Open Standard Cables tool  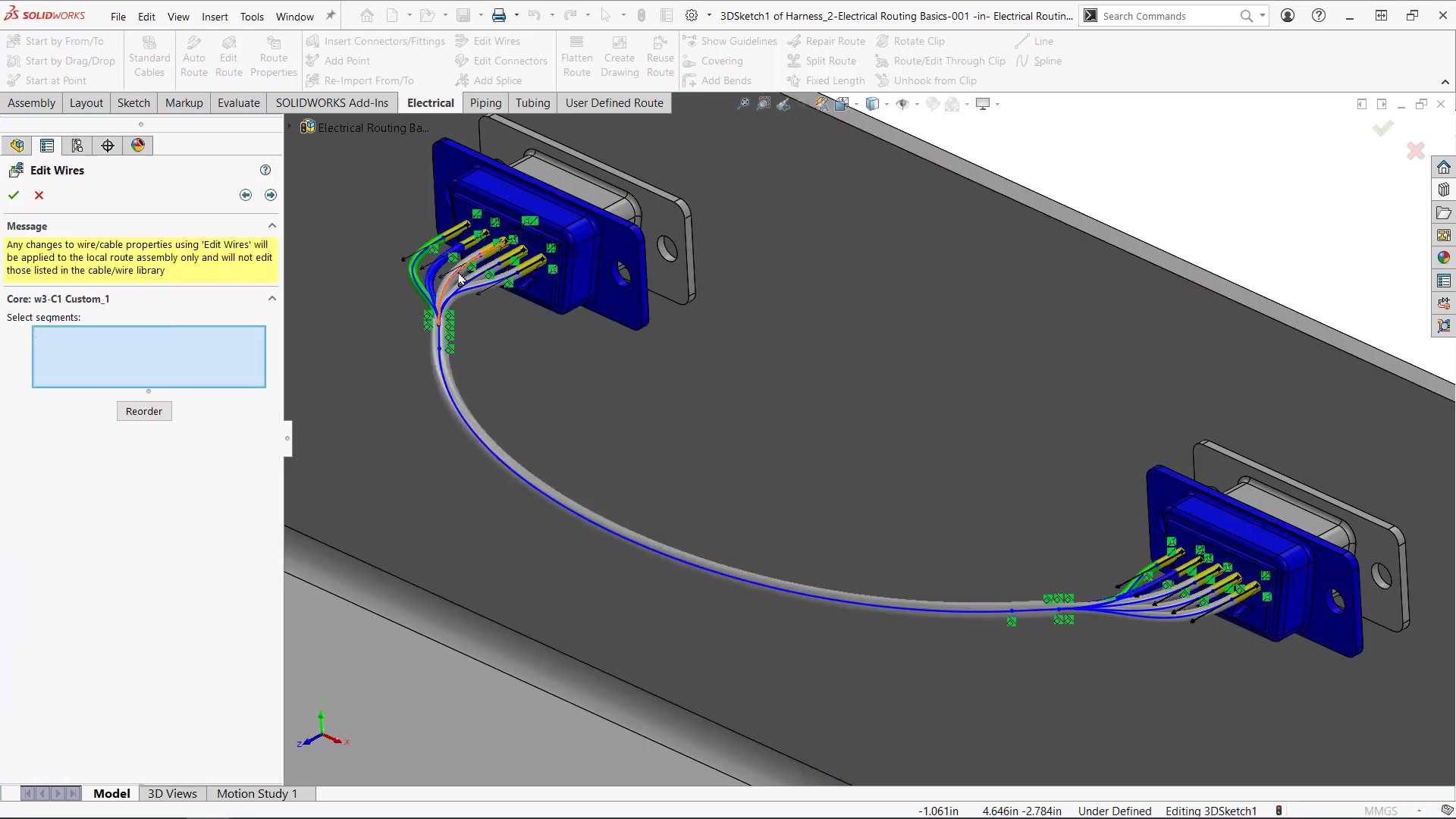[x=149, y=57]
